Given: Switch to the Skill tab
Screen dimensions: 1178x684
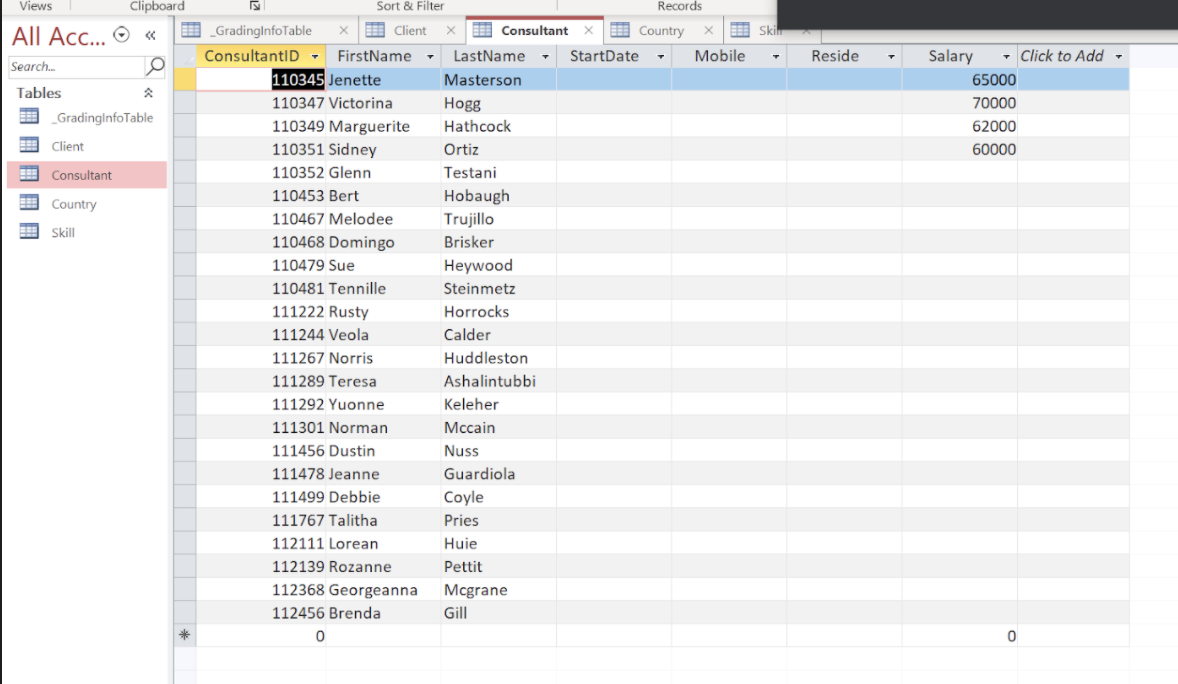Looking at the screenshot, I should [770, 30].
